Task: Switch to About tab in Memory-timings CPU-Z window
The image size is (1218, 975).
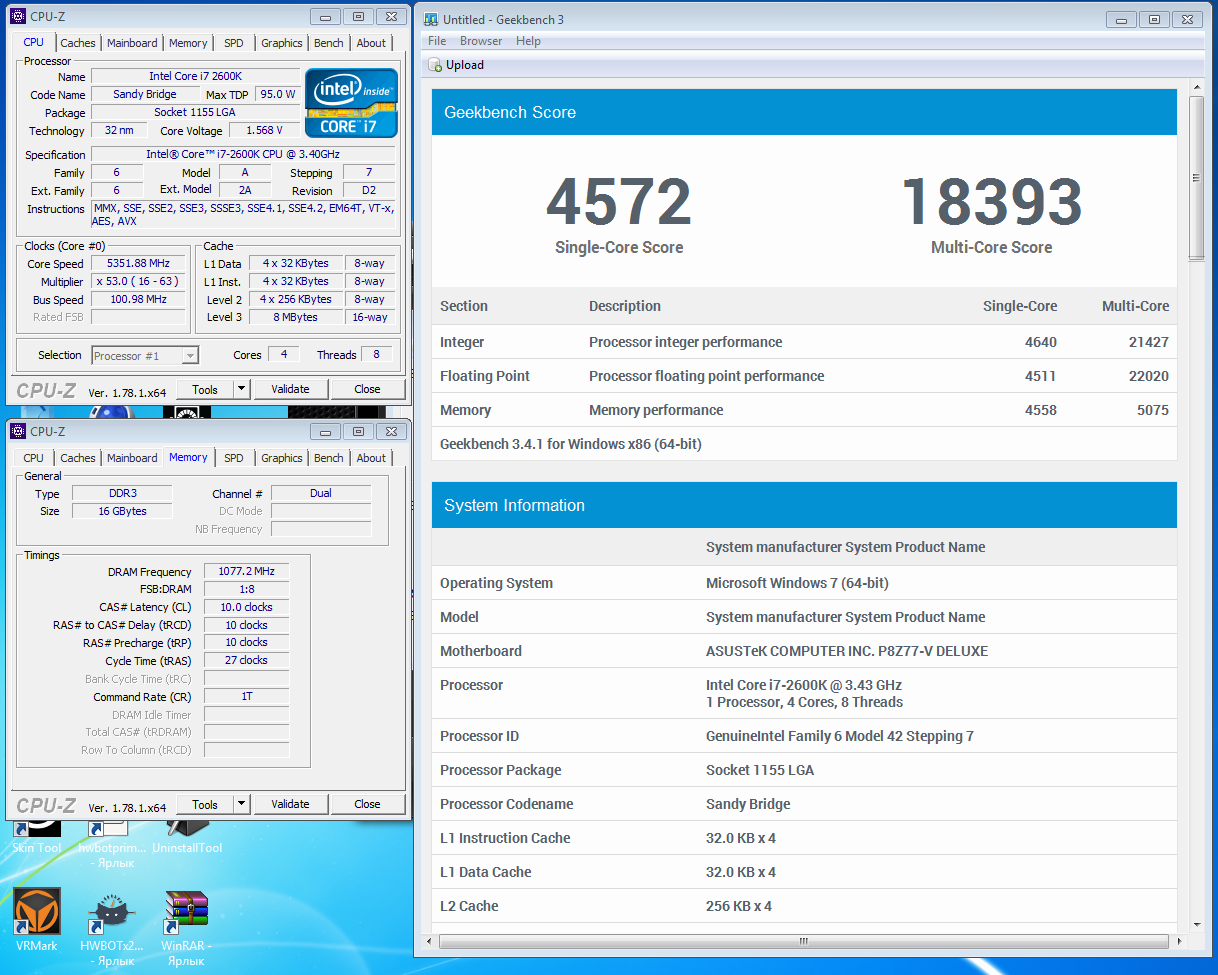Action: 371,458
